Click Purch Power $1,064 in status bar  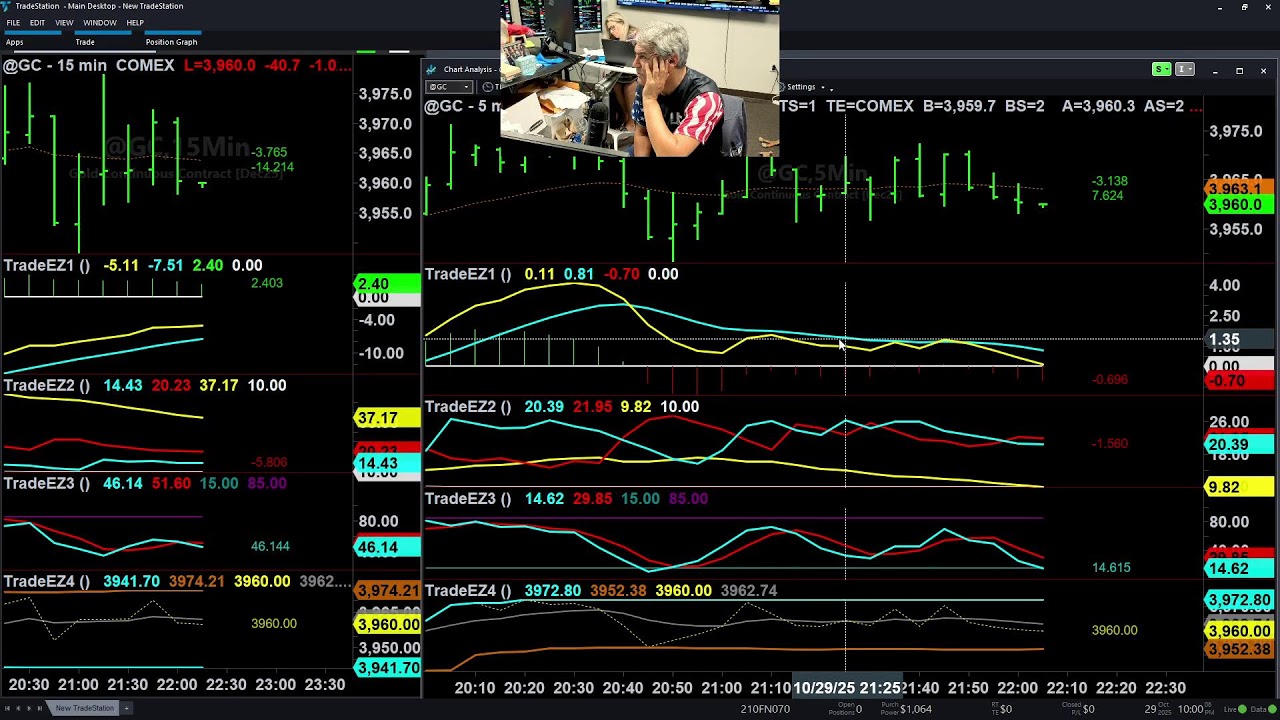pyautogui.click(x=906, y=709)
